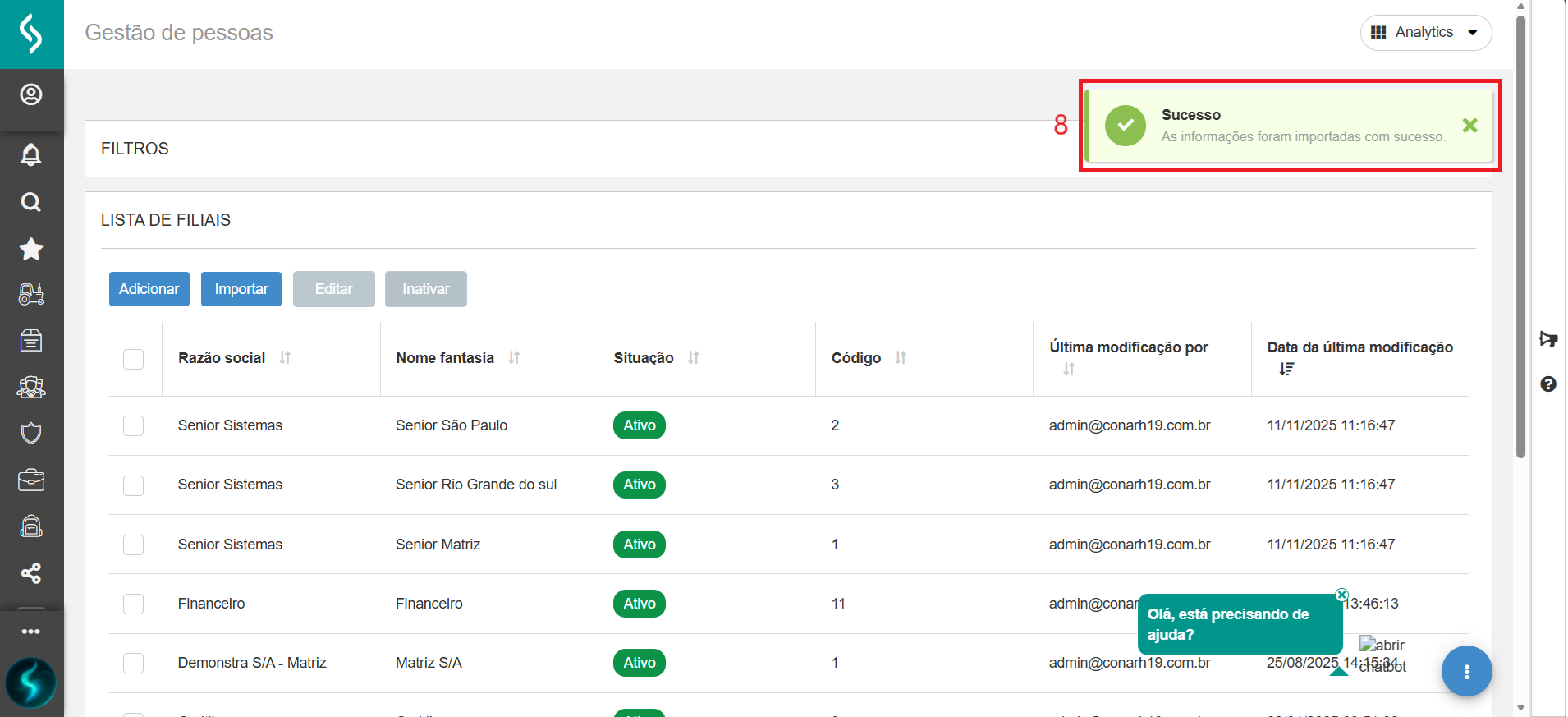
Task: Sort by Data da última modificação
Action: coord(1286,370)
